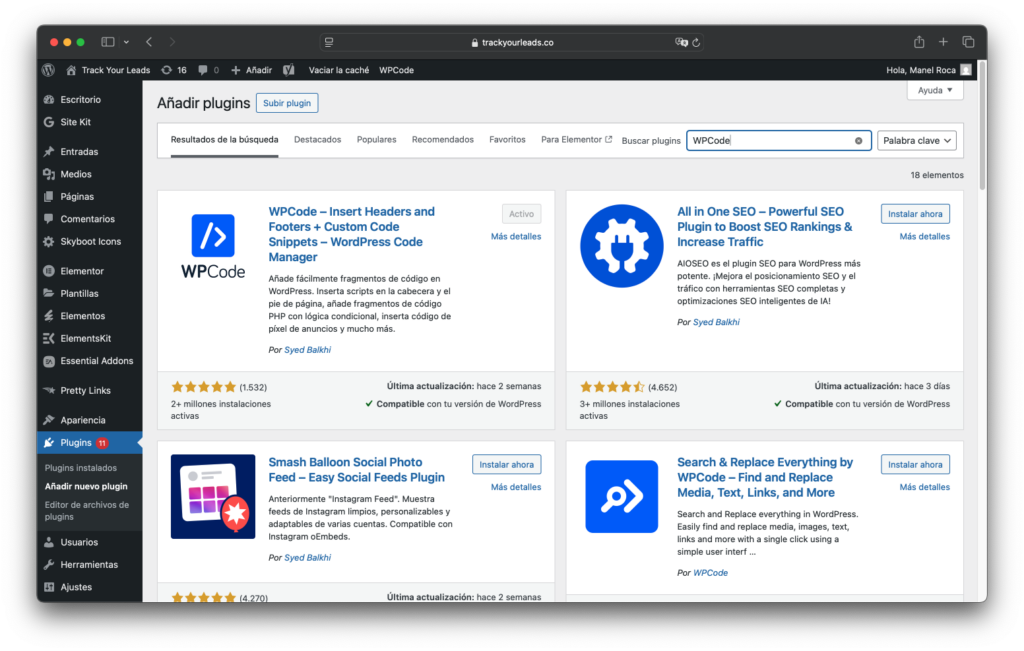Open a new Safari tab
The height and width of the screenshot is (651, 1024).
coord(943,42)
